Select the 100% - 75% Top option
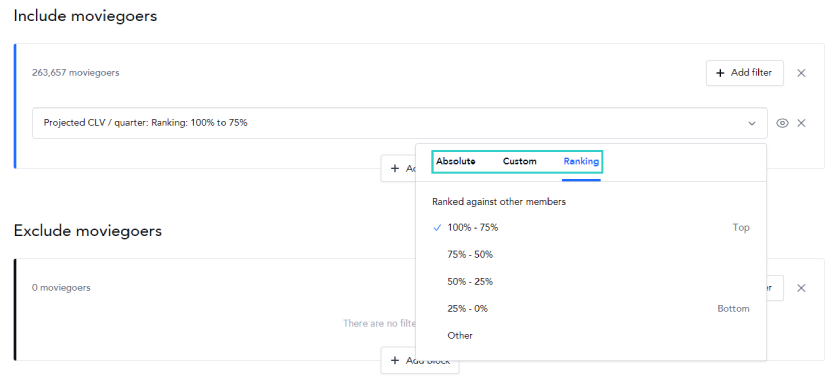Screen dimensions: 840x384 (591, 228)
